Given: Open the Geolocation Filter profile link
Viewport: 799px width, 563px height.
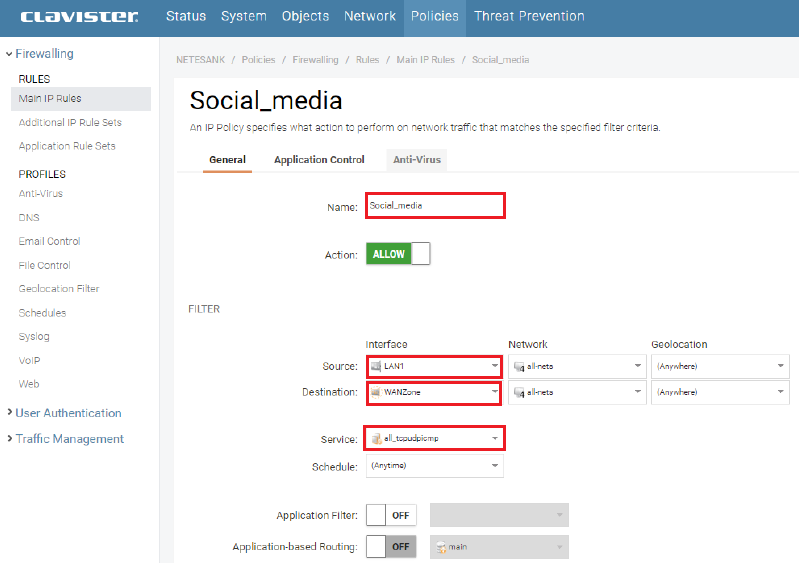Looking at the screenshot, I should click(59, 289).
